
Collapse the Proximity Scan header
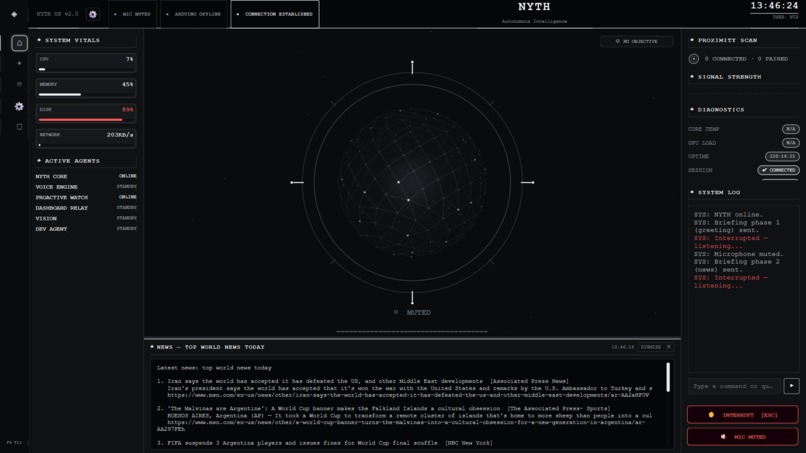(744, 40)
